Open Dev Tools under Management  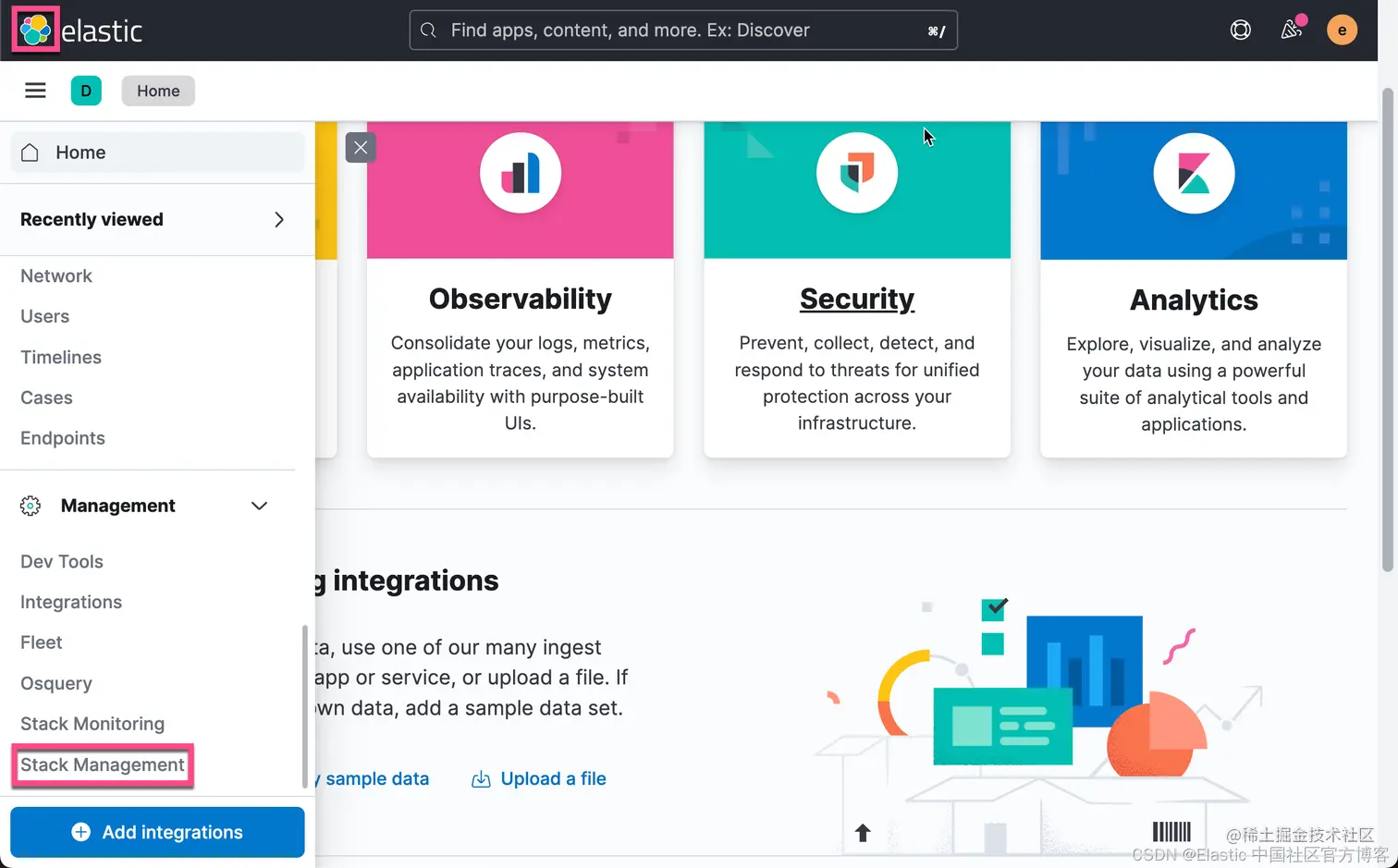point(62,561)
